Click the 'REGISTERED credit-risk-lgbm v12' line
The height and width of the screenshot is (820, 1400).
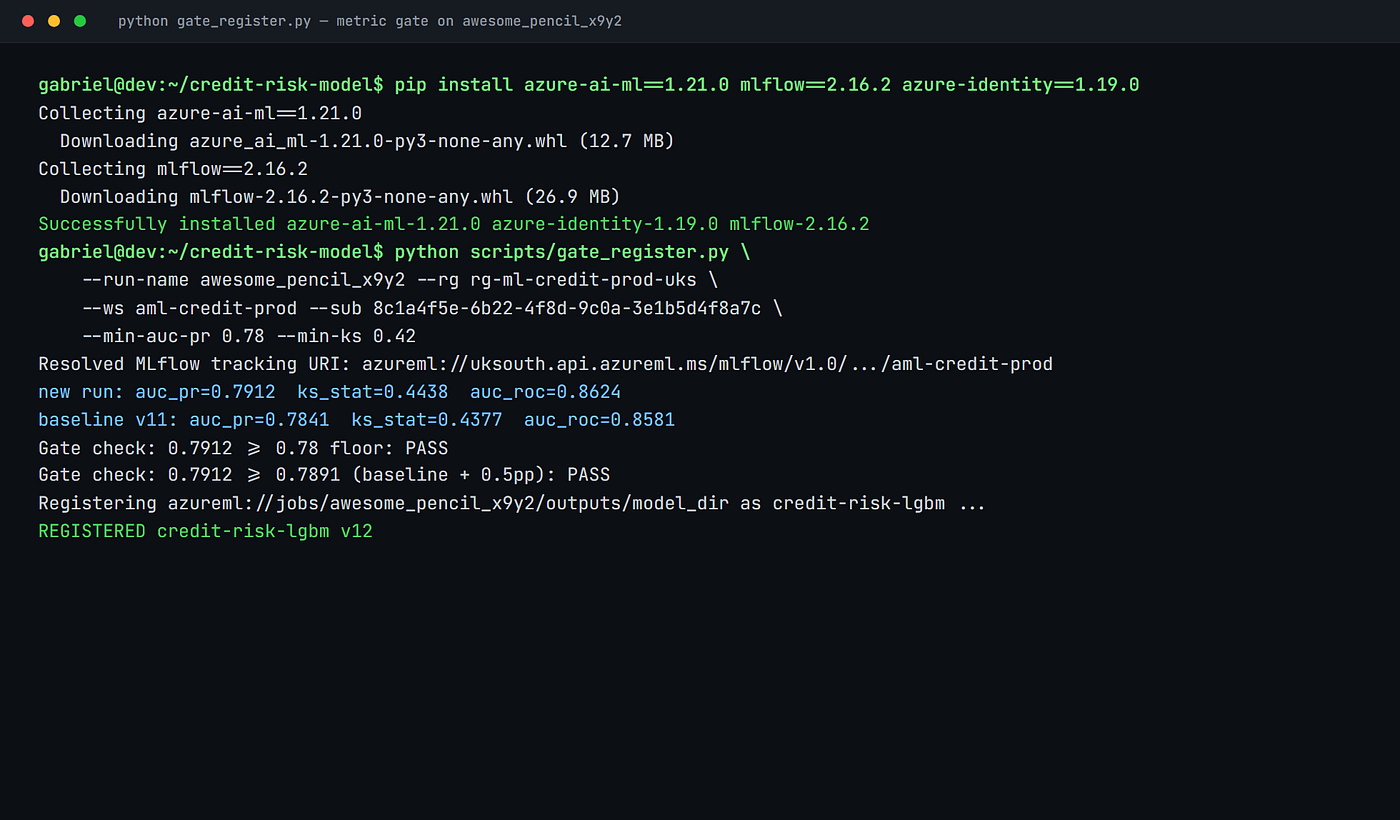[x=205, y=533]
